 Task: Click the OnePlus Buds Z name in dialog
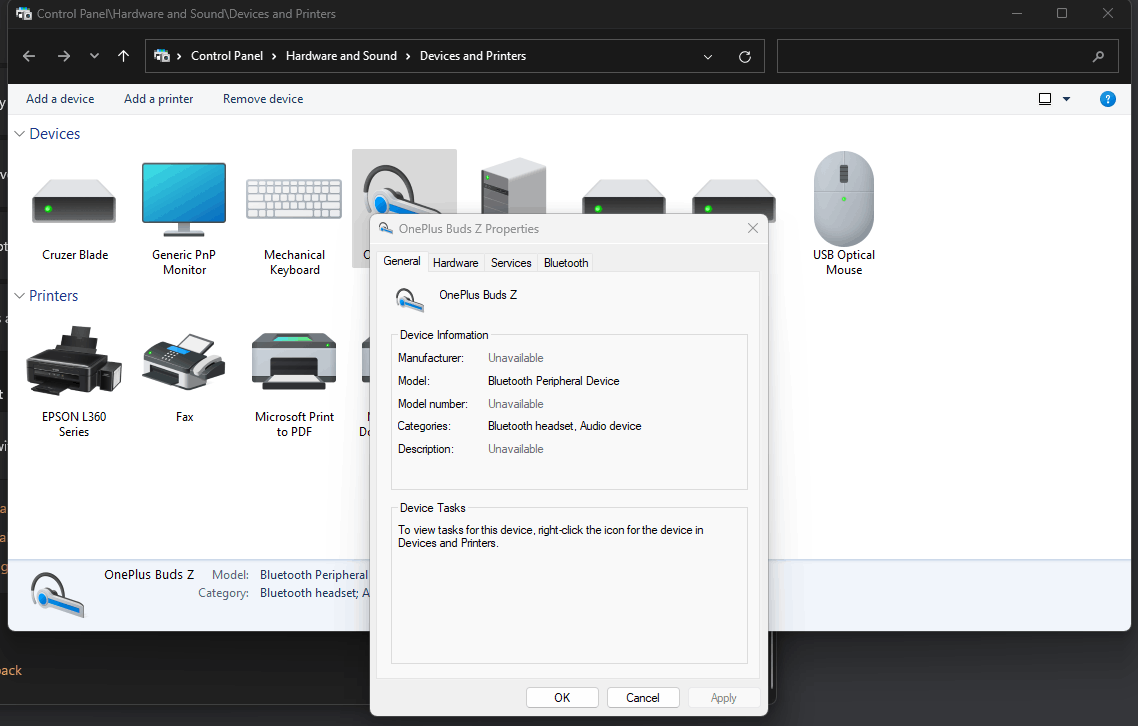click(478, 295)
